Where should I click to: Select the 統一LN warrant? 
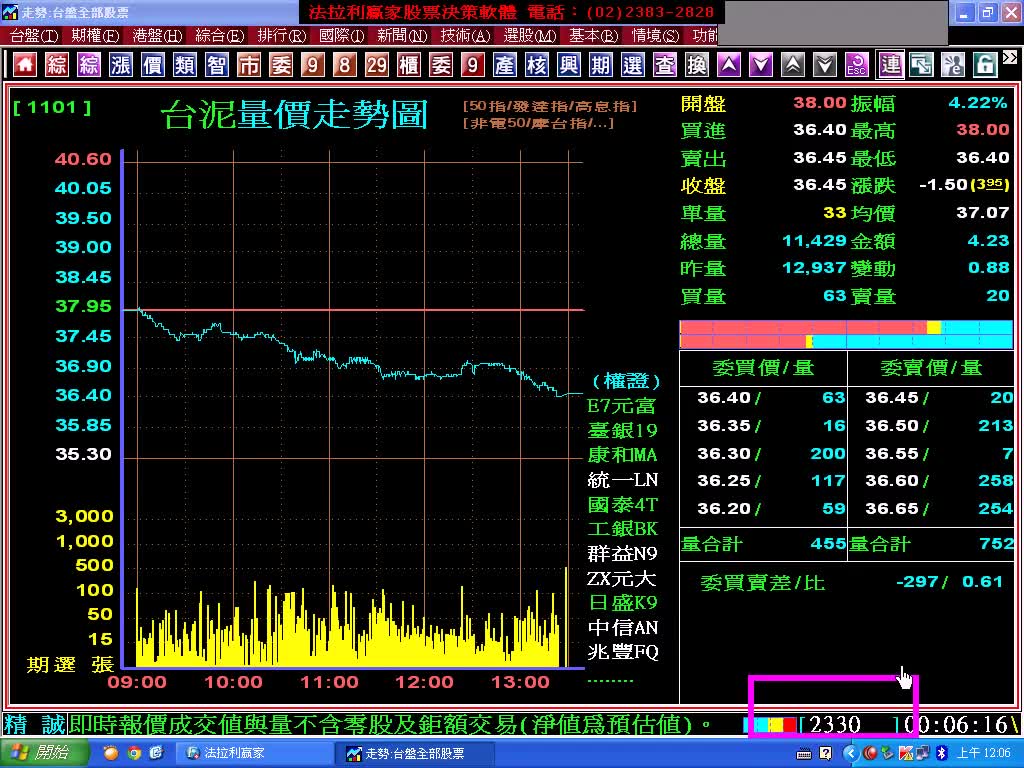point(622,480)
